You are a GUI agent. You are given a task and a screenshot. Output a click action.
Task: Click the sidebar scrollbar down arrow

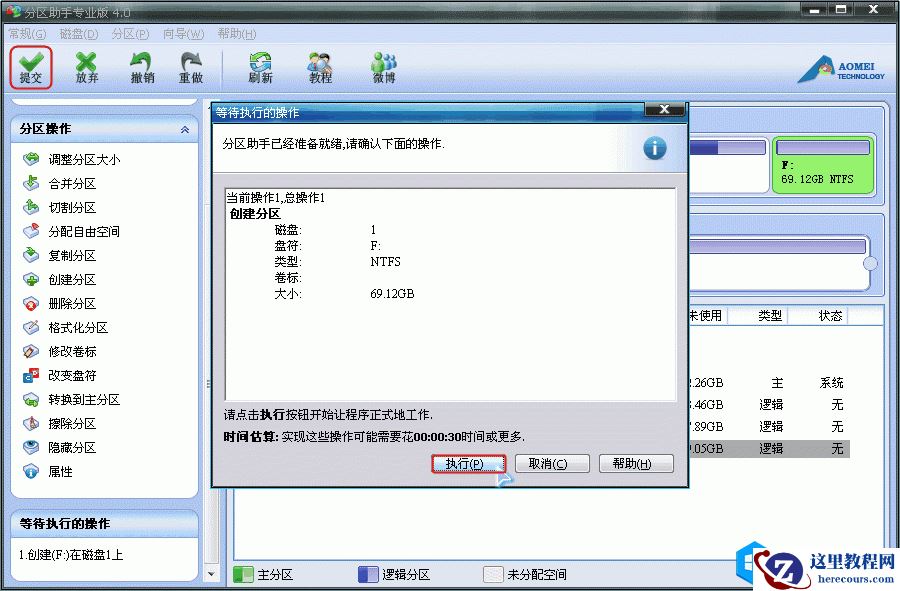(x=211, y=575)
